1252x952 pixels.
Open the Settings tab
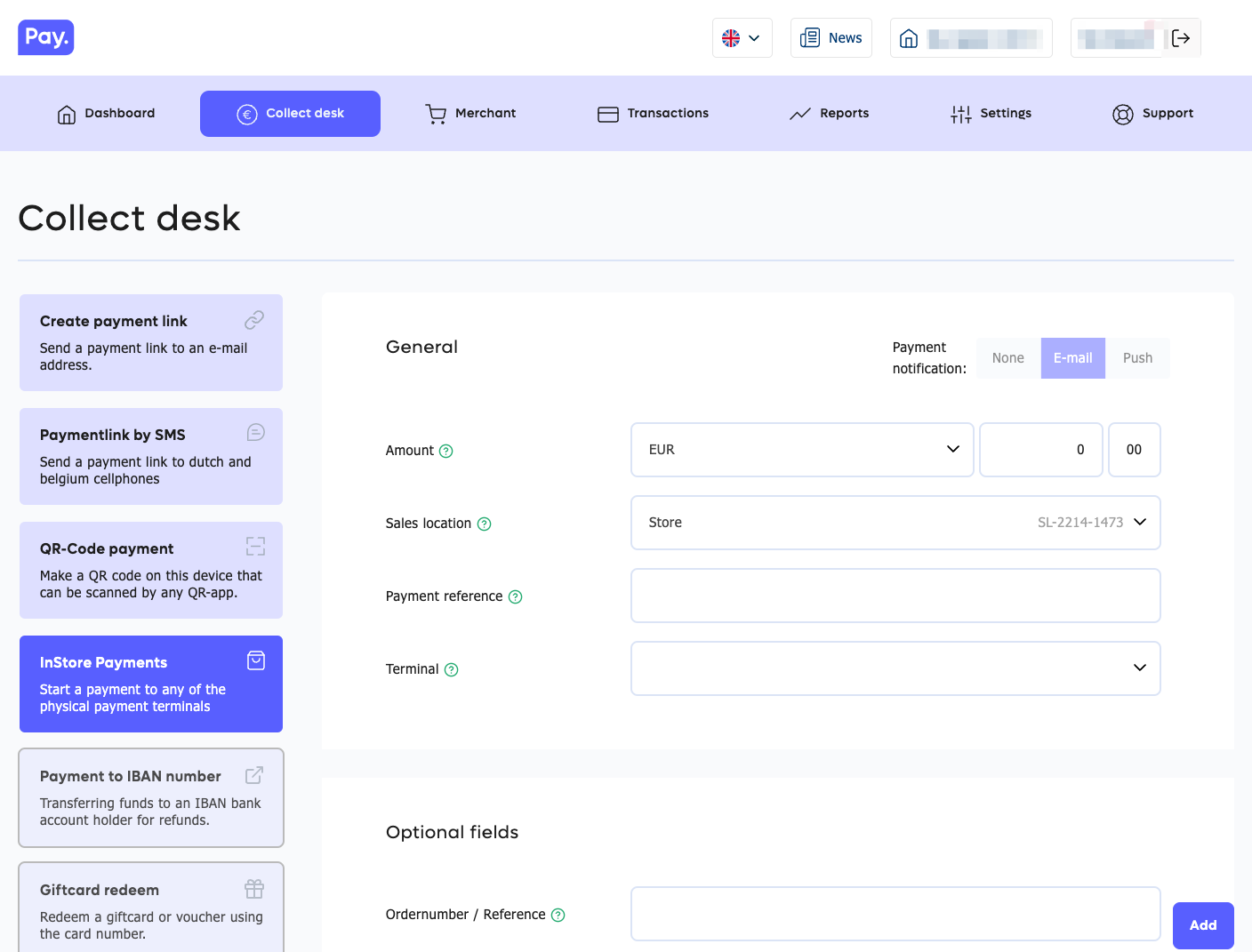(991, 114)
